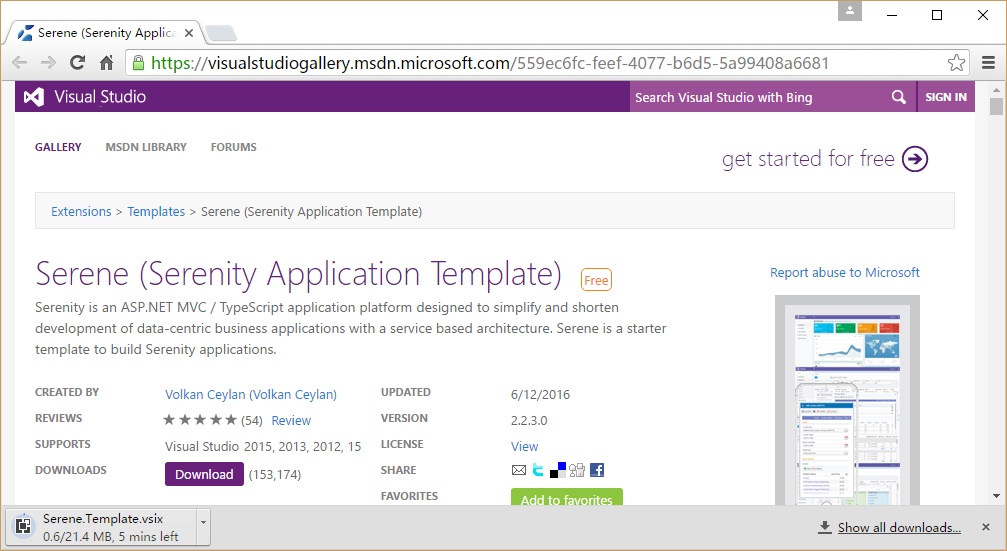1007x551 pixels.
Task: Click the Chrome user profile icon
Action: coord(850,11)
